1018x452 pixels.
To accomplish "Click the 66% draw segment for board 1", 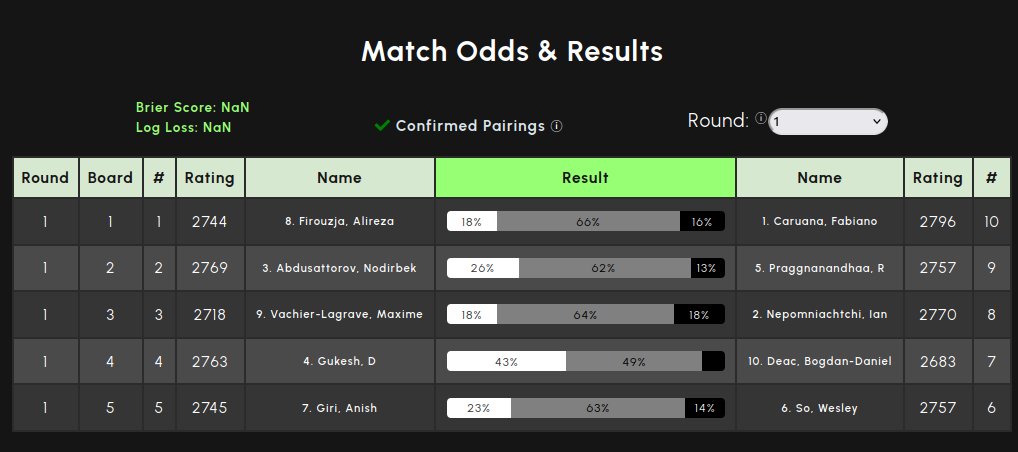I will [587, 222].
